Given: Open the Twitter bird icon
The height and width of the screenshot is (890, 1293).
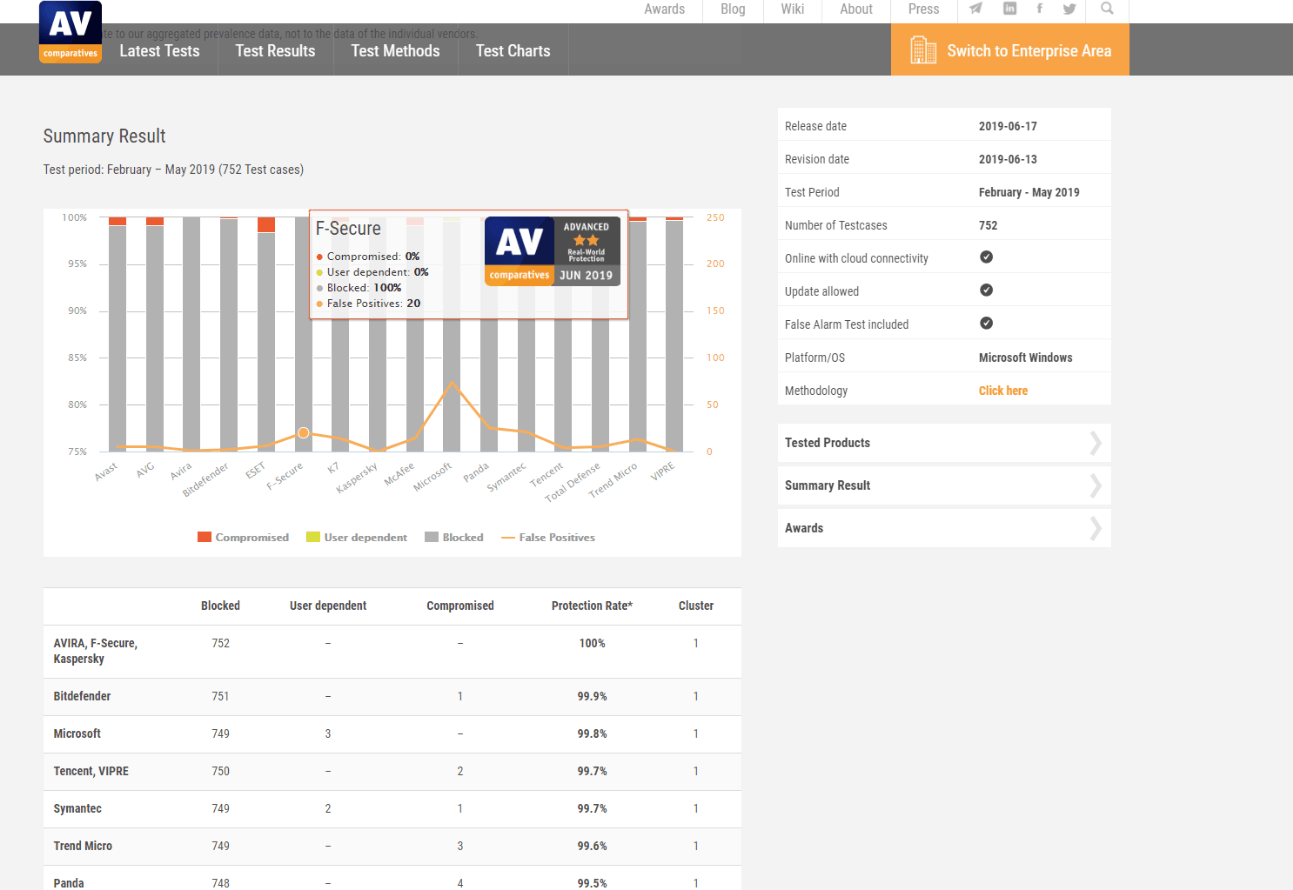Looking at the screenshot, I should pos(1069,9).
